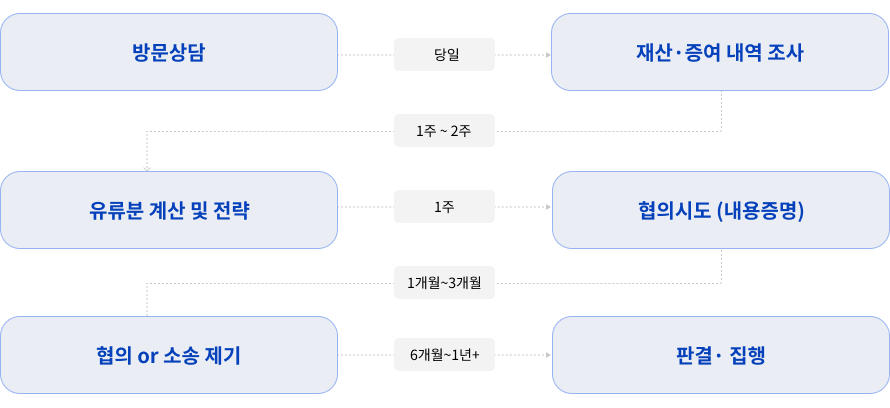Select the 1주 ~ 2주 duration label
The height and width of the screenshot is (408, 890).
[444, 131]
